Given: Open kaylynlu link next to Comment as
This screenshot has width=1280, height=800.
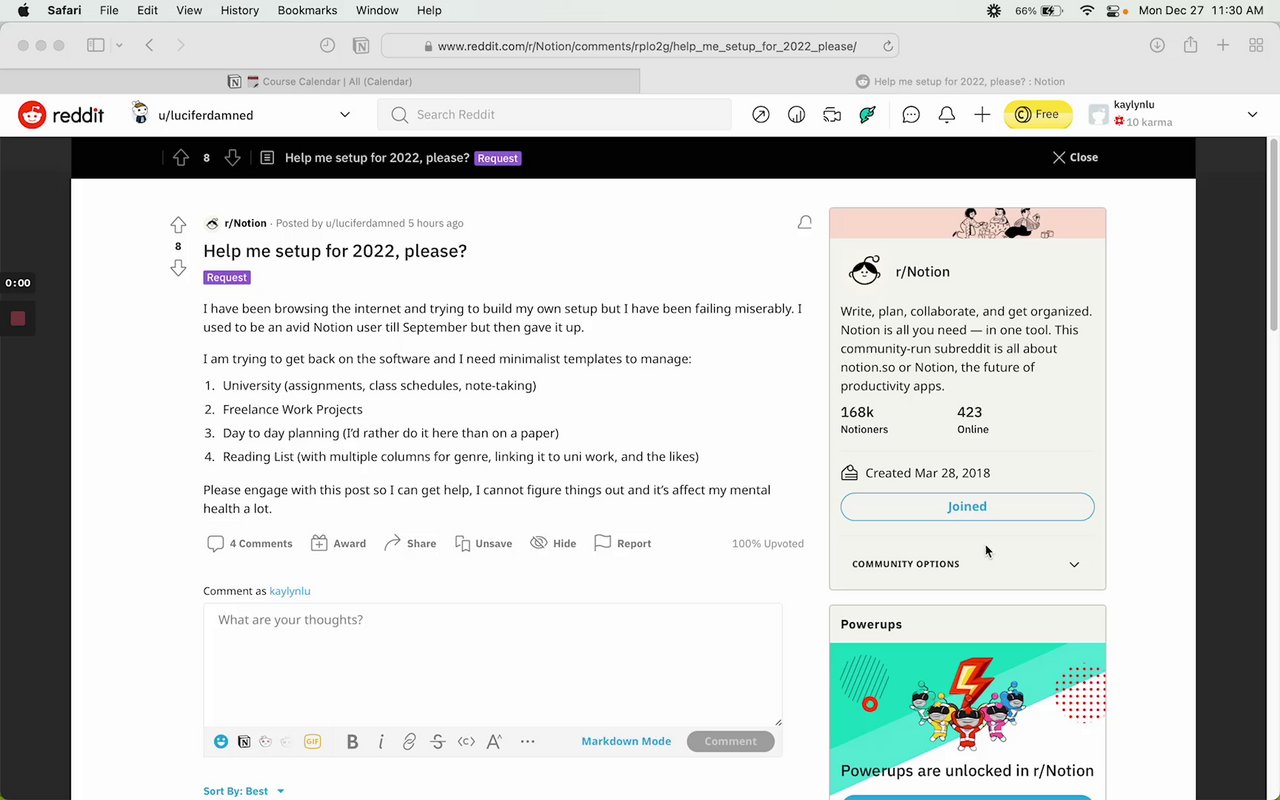Looking at the screenshot, I should click(290, 591).
